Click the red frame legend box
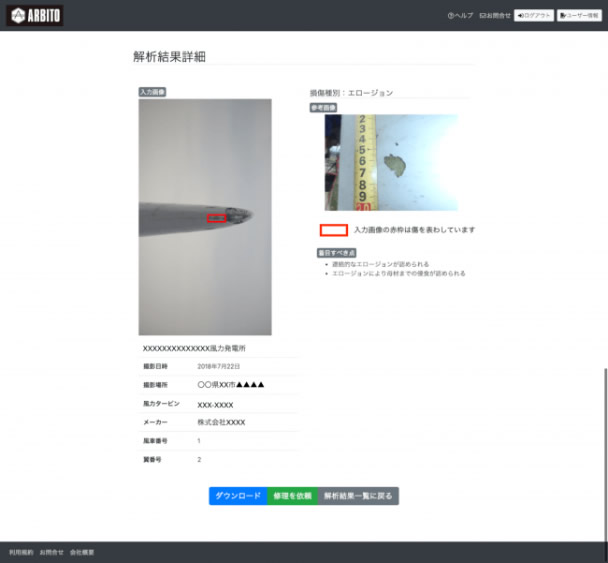 tap(333, 230)
